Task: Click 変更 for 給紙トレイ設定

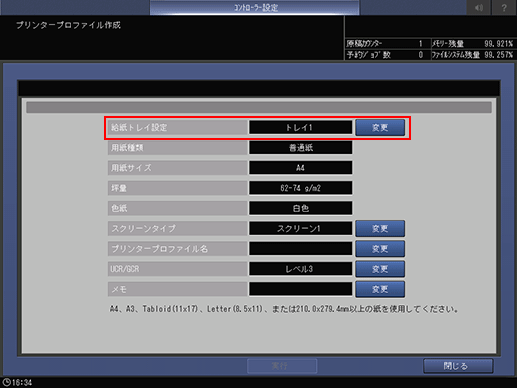Action: [380, 128]
